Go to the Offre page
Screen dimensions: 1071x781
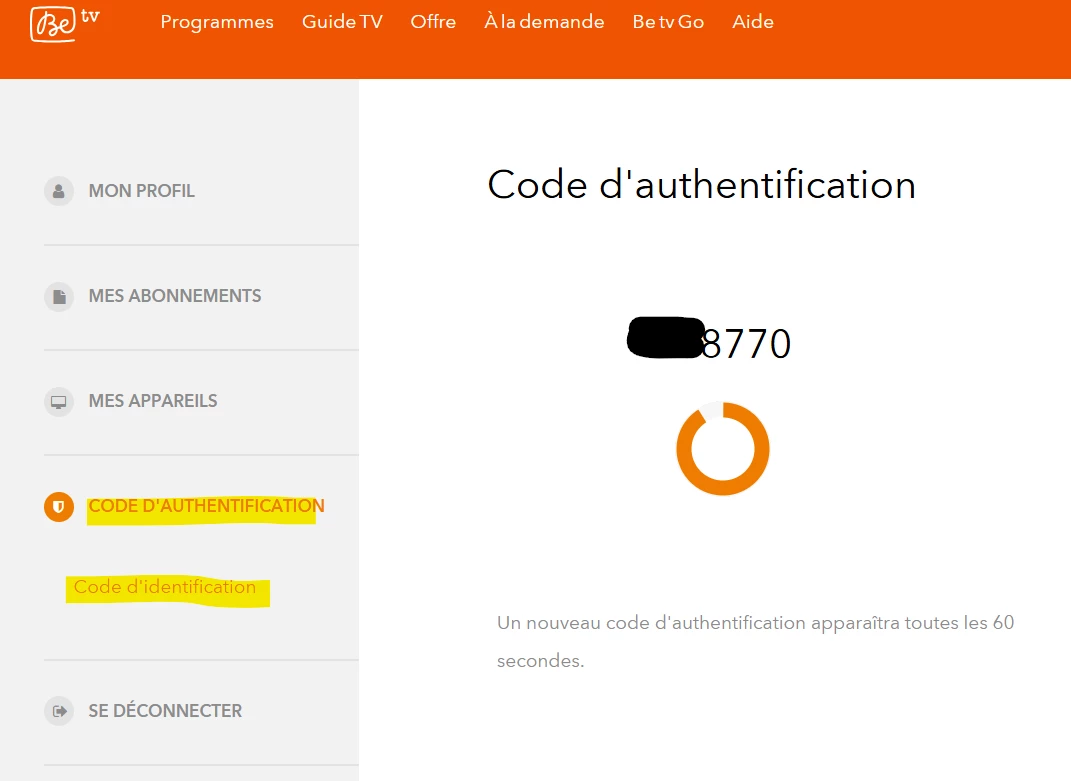433,22
